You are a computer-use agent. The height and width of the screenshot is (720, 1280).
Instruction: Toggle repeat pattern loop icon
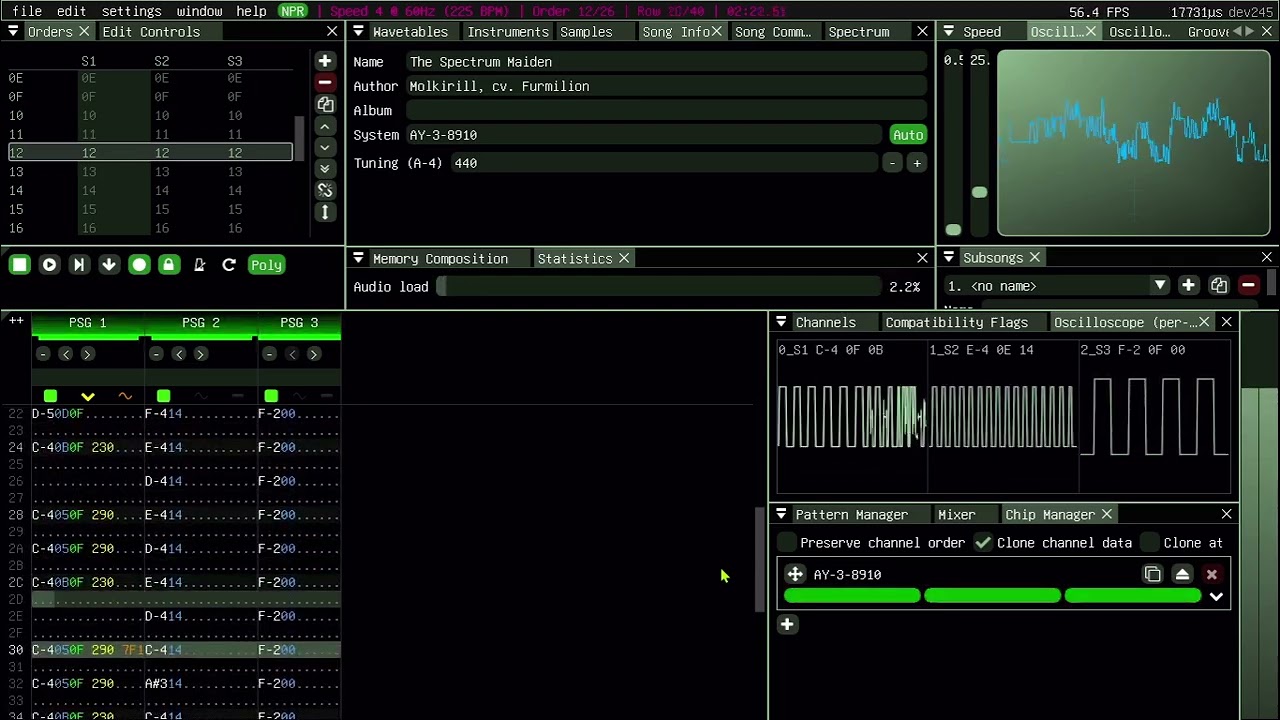pyautogui.click(x=229, y=265)
